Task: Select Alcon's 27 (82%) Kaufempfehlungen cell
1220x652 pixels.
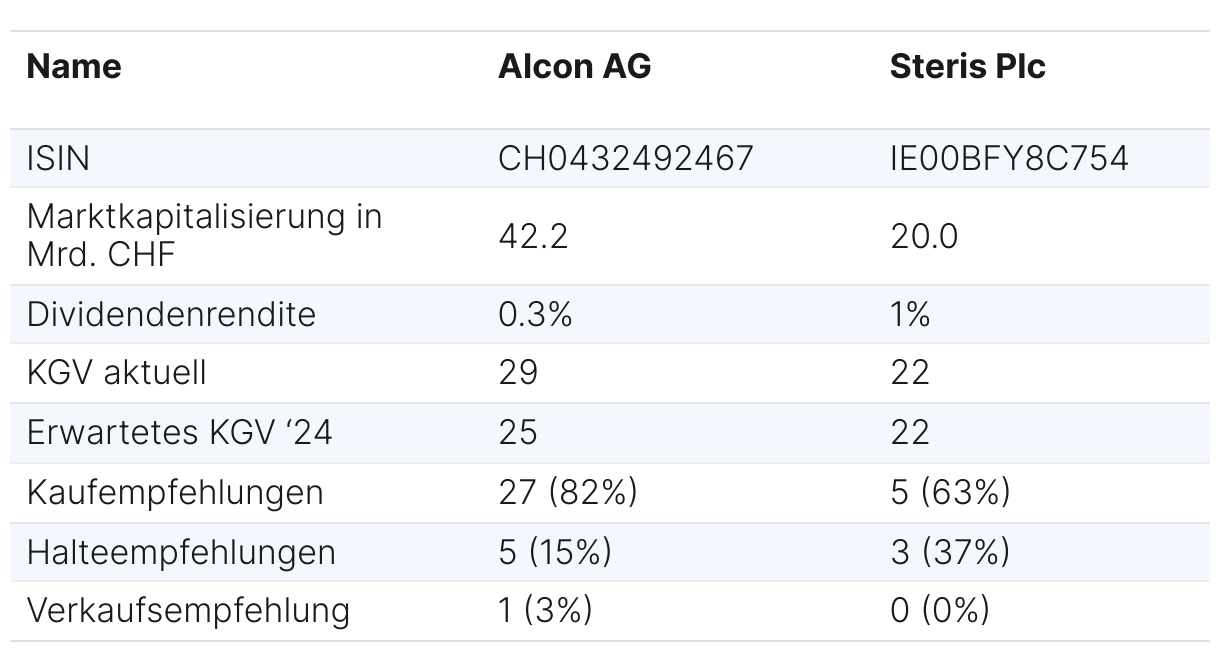Action: 567,492
